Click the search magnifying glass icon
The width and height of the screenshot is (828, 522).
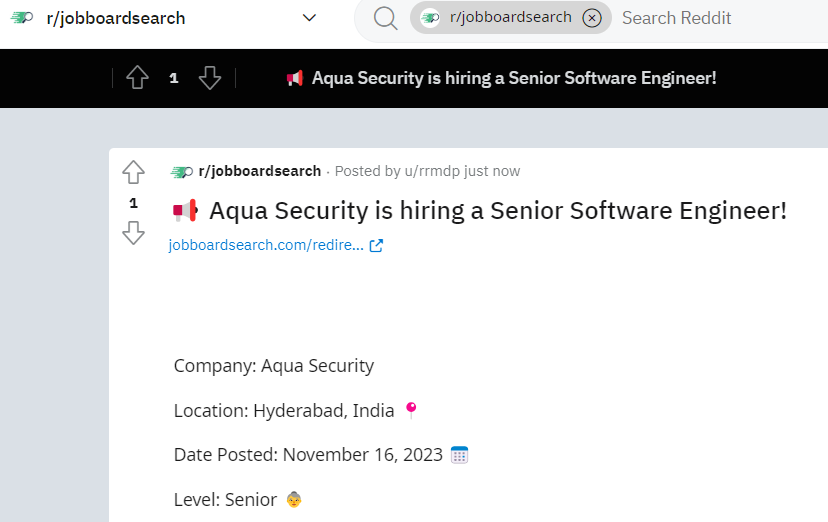pyautogui.click(x=385, y=18)
